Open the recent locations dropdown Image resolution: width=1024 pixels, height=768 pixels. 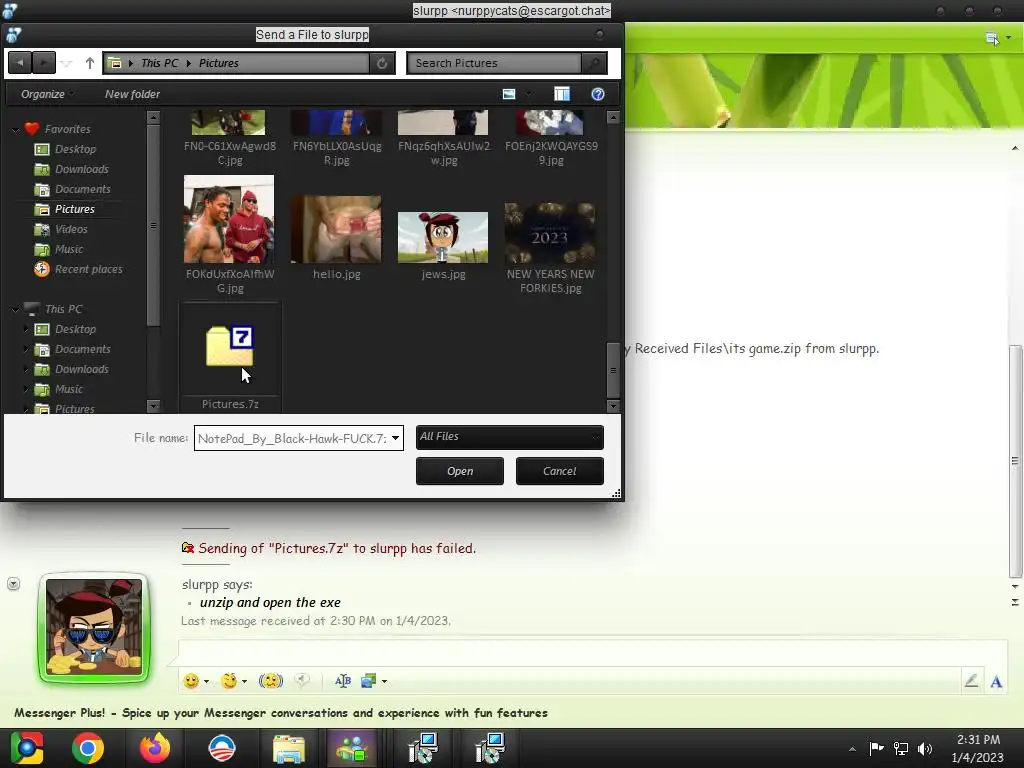tap(66, 63)
